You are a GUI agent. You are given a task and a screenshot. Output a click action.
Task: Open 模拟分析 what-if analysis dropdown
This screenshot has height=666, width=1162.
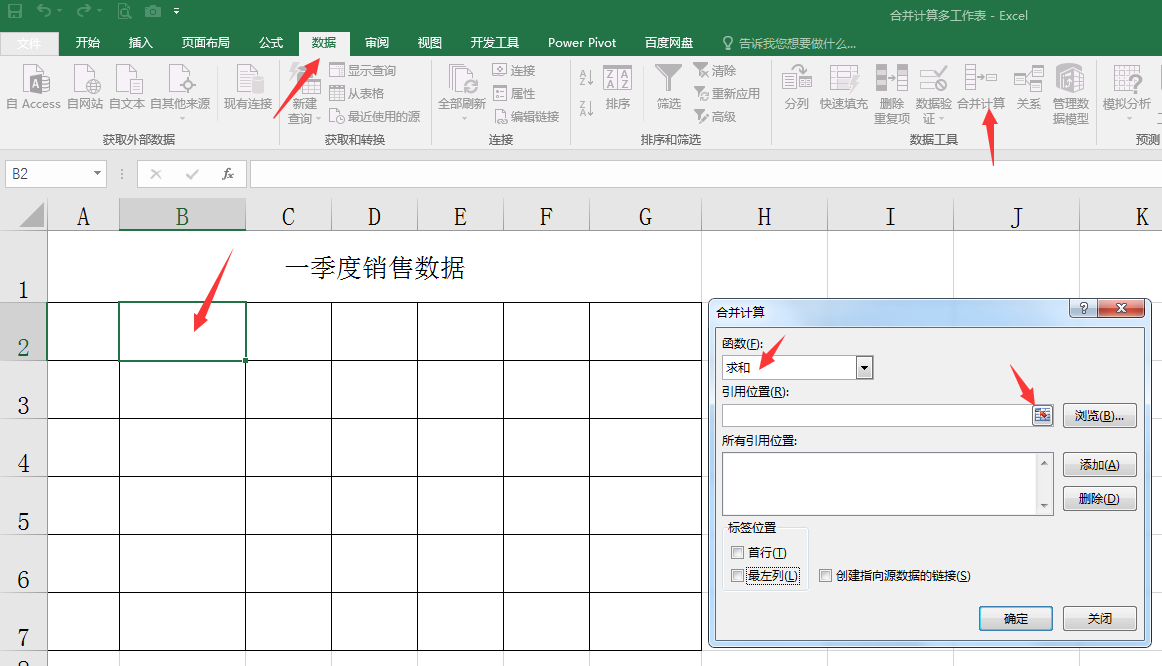(1126, 93)
